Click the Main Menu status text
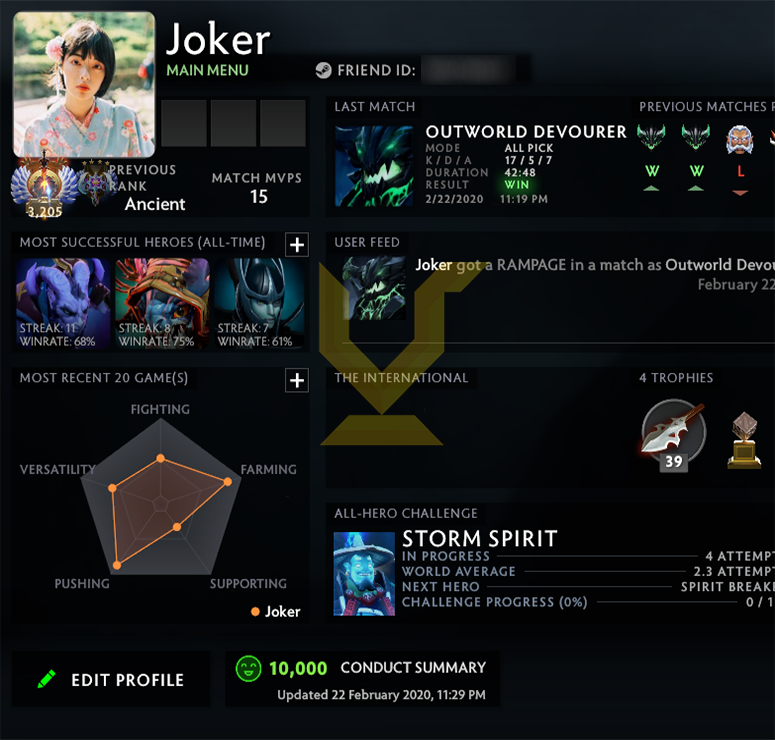775x740 pixels. coord(208,70)
